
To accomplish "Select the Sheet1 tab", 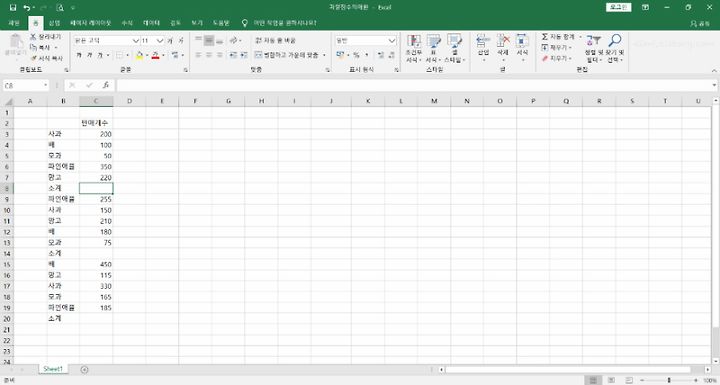I will (53, 369).
